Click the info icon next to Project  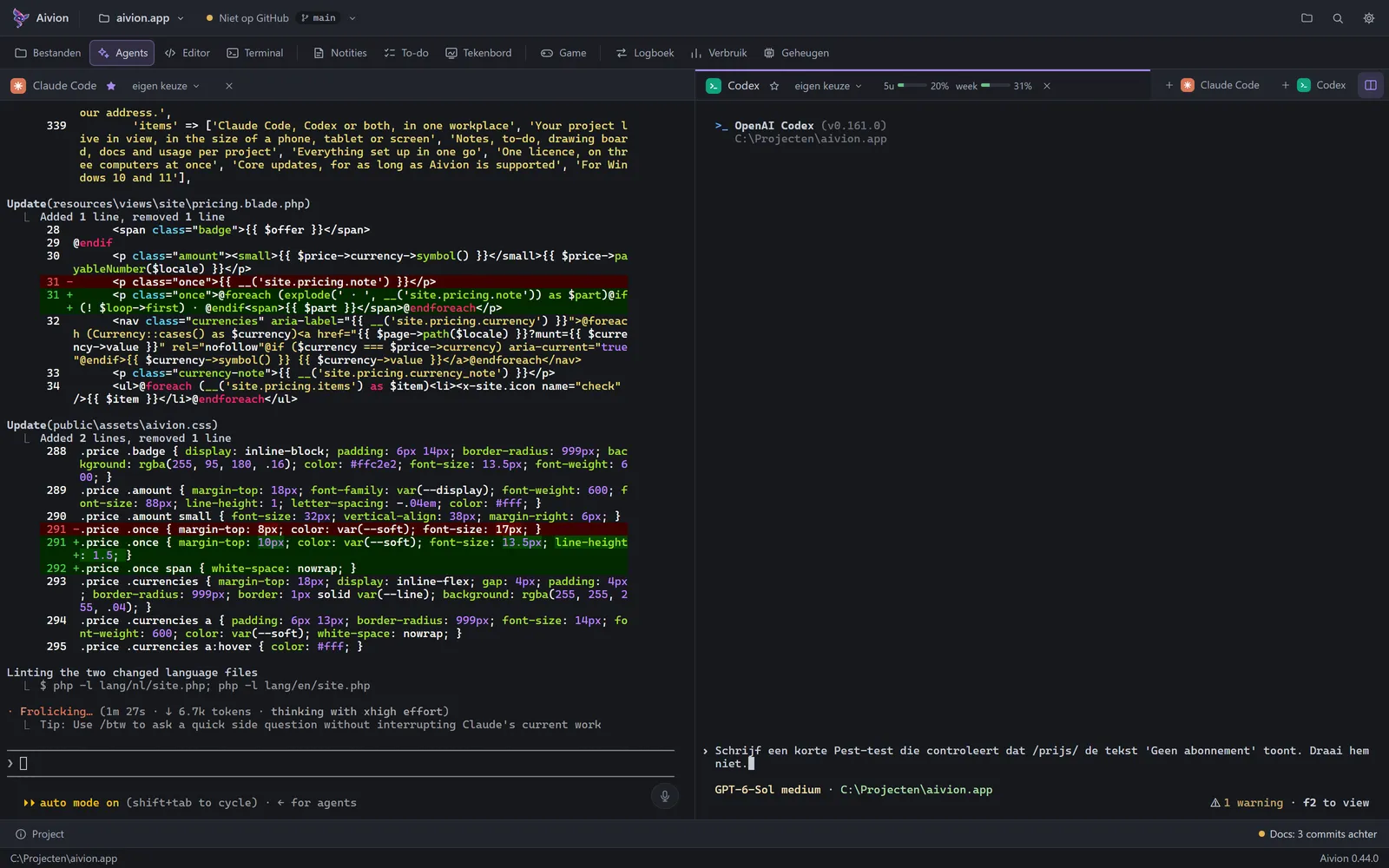point(21,834)
